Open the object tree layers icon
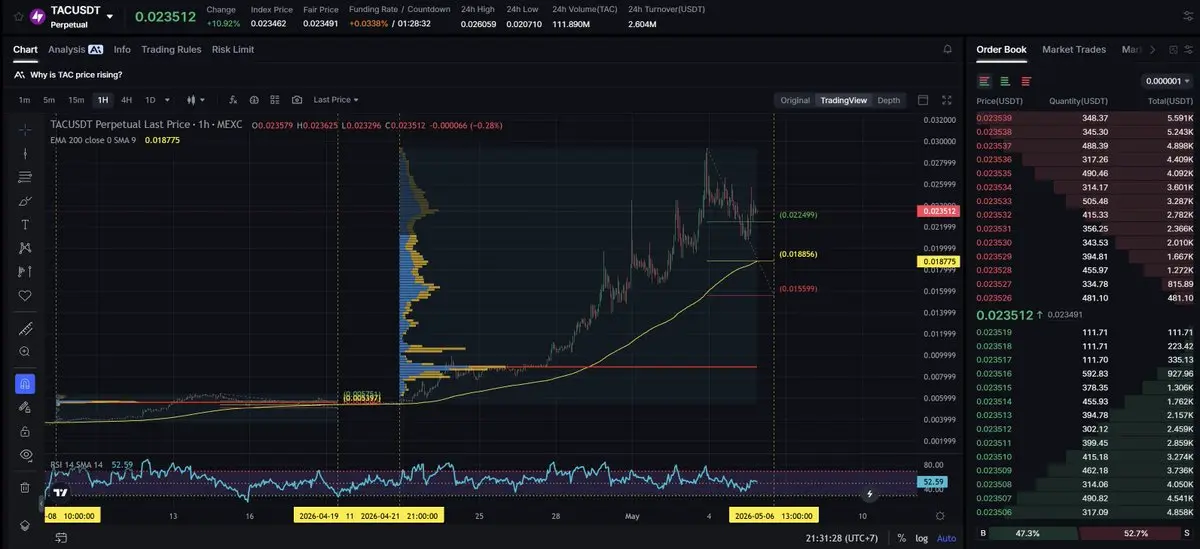1200x549 pixels. (x=25, y=526)
